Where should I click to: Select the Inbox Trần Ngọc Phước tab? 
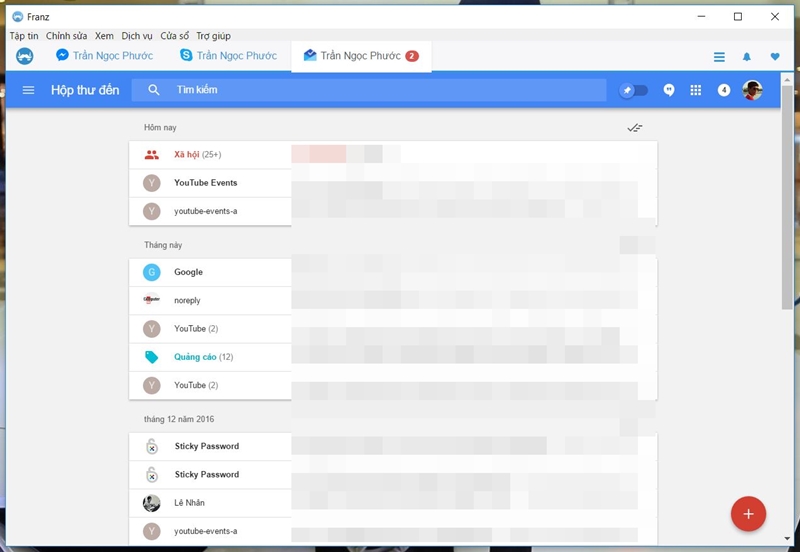click(x=361, y=56)
